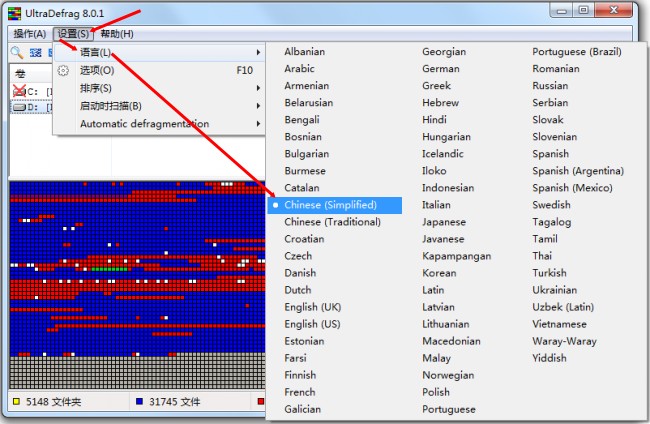This screenshot has width=650, height=424.
Task: Select Catalan language
Action: (x=302, y=188)
